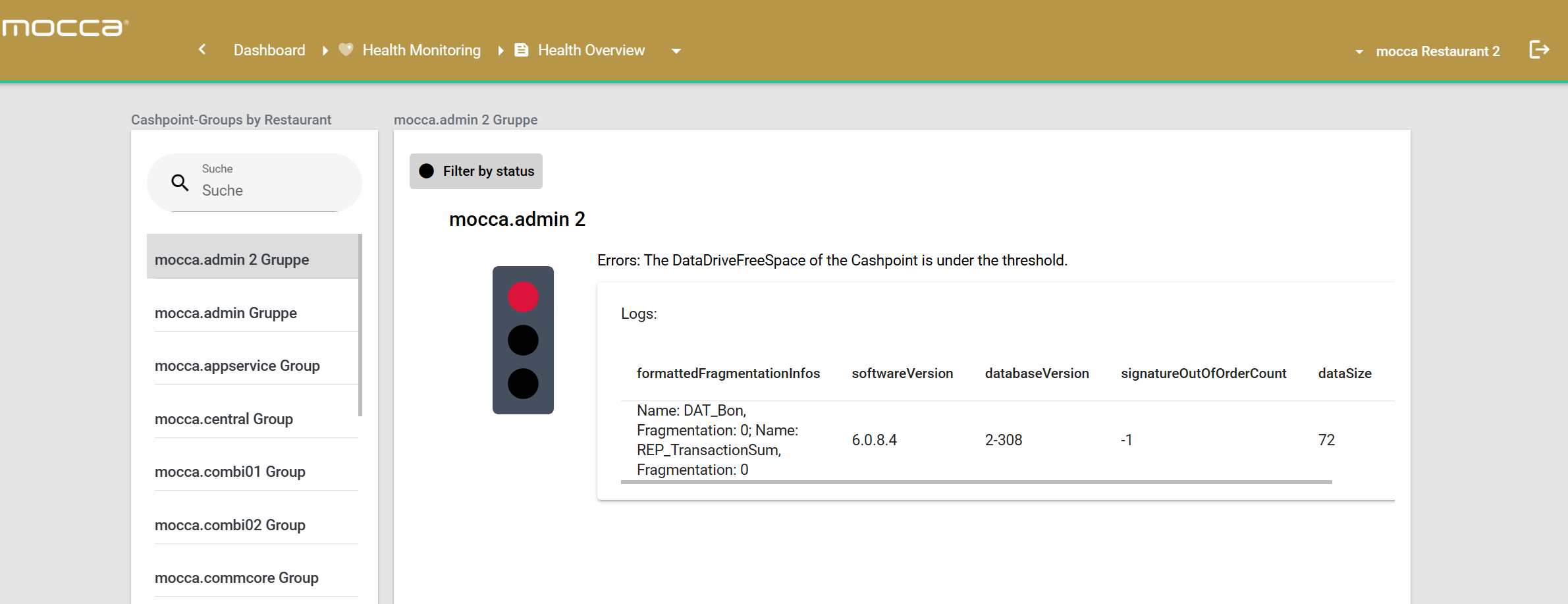1568x604 pixels.
Task: Click the Logs: label
Action: [639, 314]
